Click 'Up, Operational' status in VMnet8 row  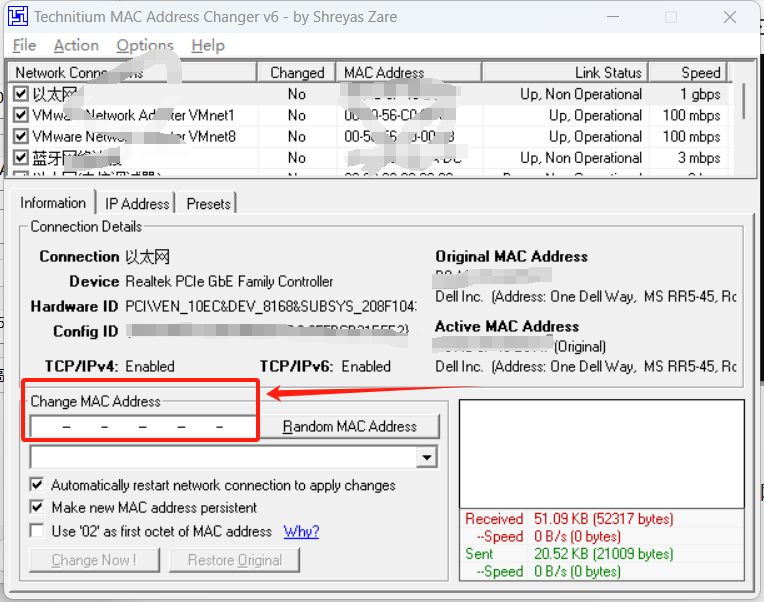[x=595, y=136]
